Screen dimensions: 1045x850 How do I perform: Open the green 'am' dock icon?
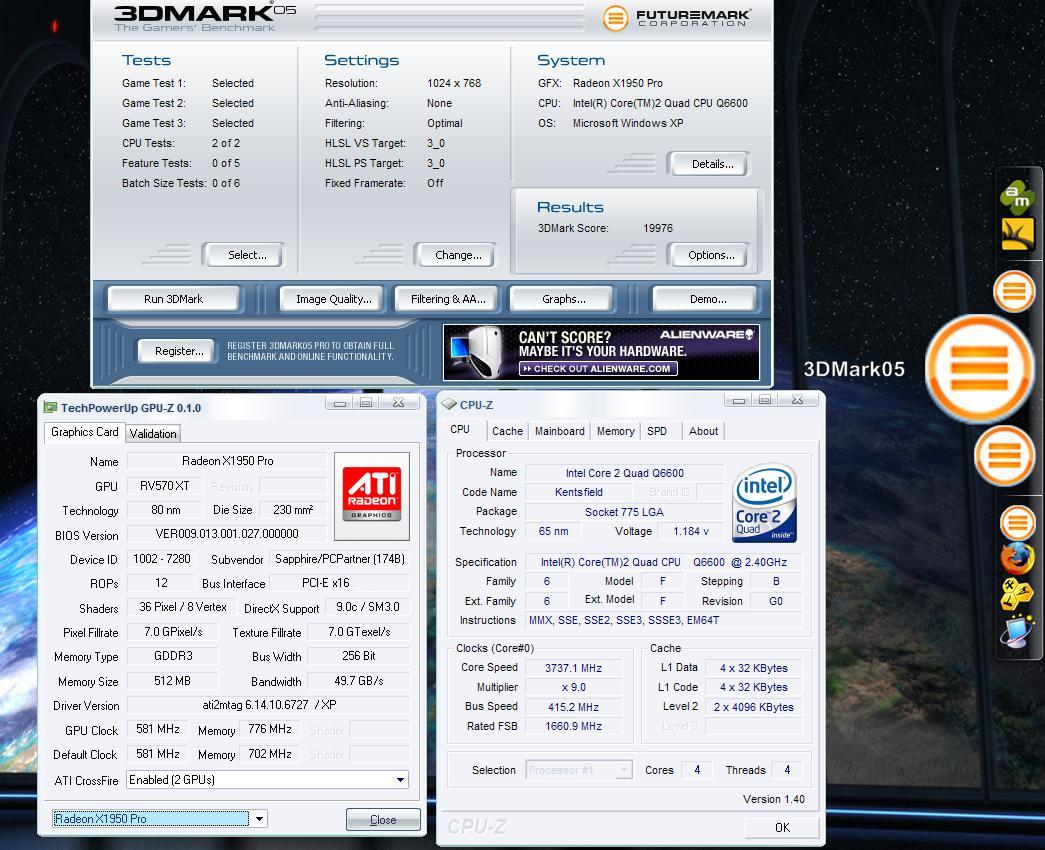[1016, 197]
